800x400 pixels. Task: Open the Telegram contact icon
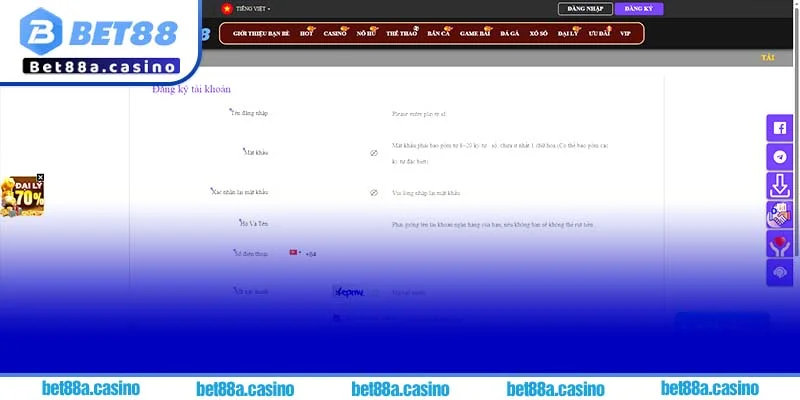tap(780, 157)
